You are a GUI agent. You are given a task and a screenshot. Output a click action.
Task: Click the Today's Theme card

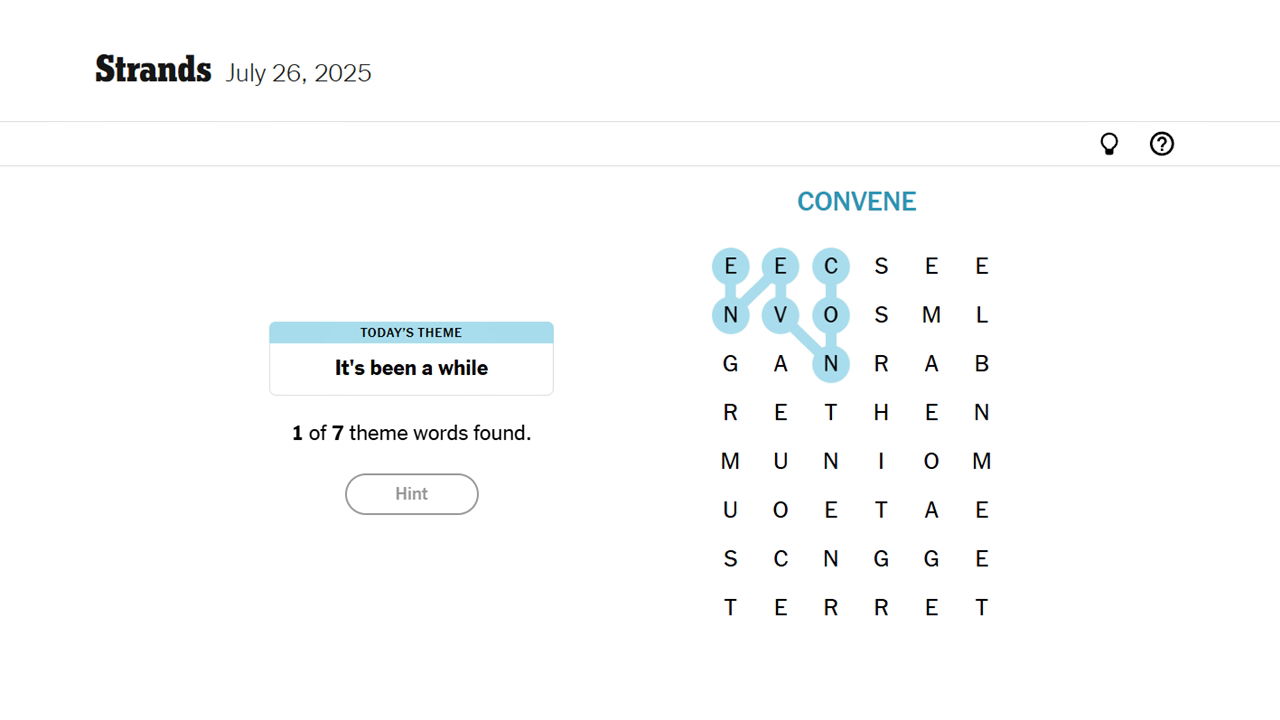coord(411,358)
